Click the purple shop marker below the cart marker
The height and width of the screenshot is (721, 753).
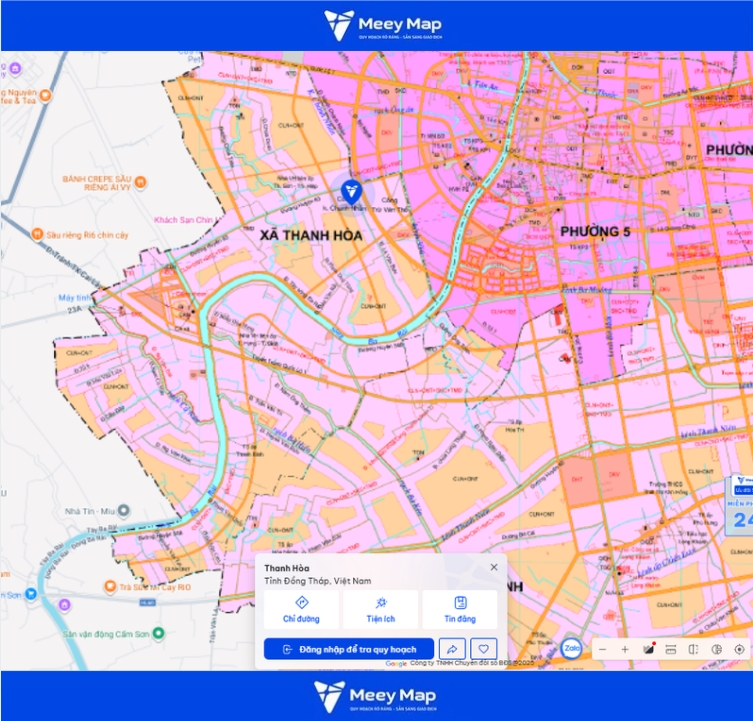[64, 605]
